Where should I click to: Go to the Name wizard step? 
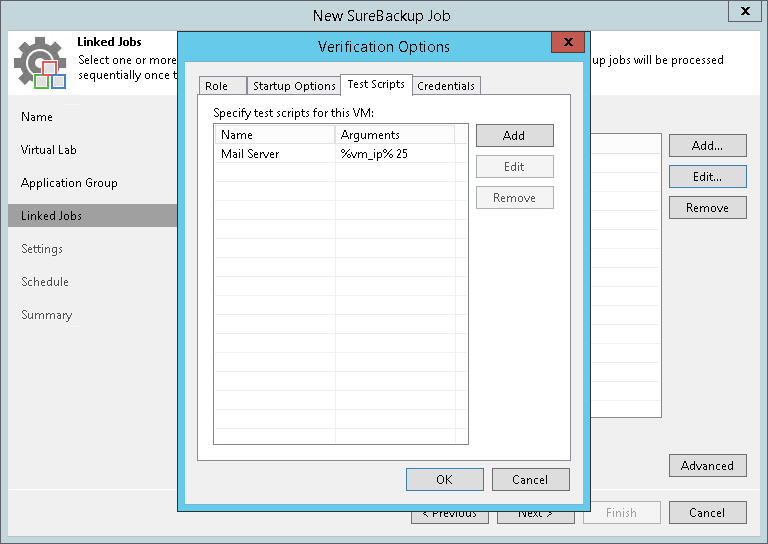pos(37,117)
